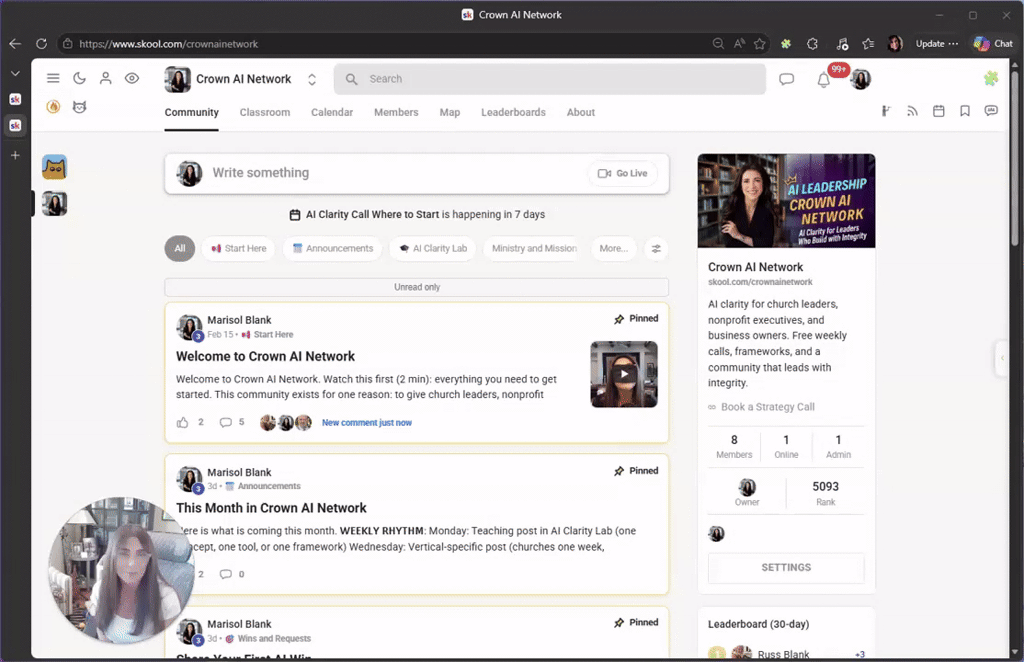The height and width of the screenshot is (662, 1024).
Task: Click the chat bubble icon in tab row
Action: pyautogui.click(x=991, y=111)
